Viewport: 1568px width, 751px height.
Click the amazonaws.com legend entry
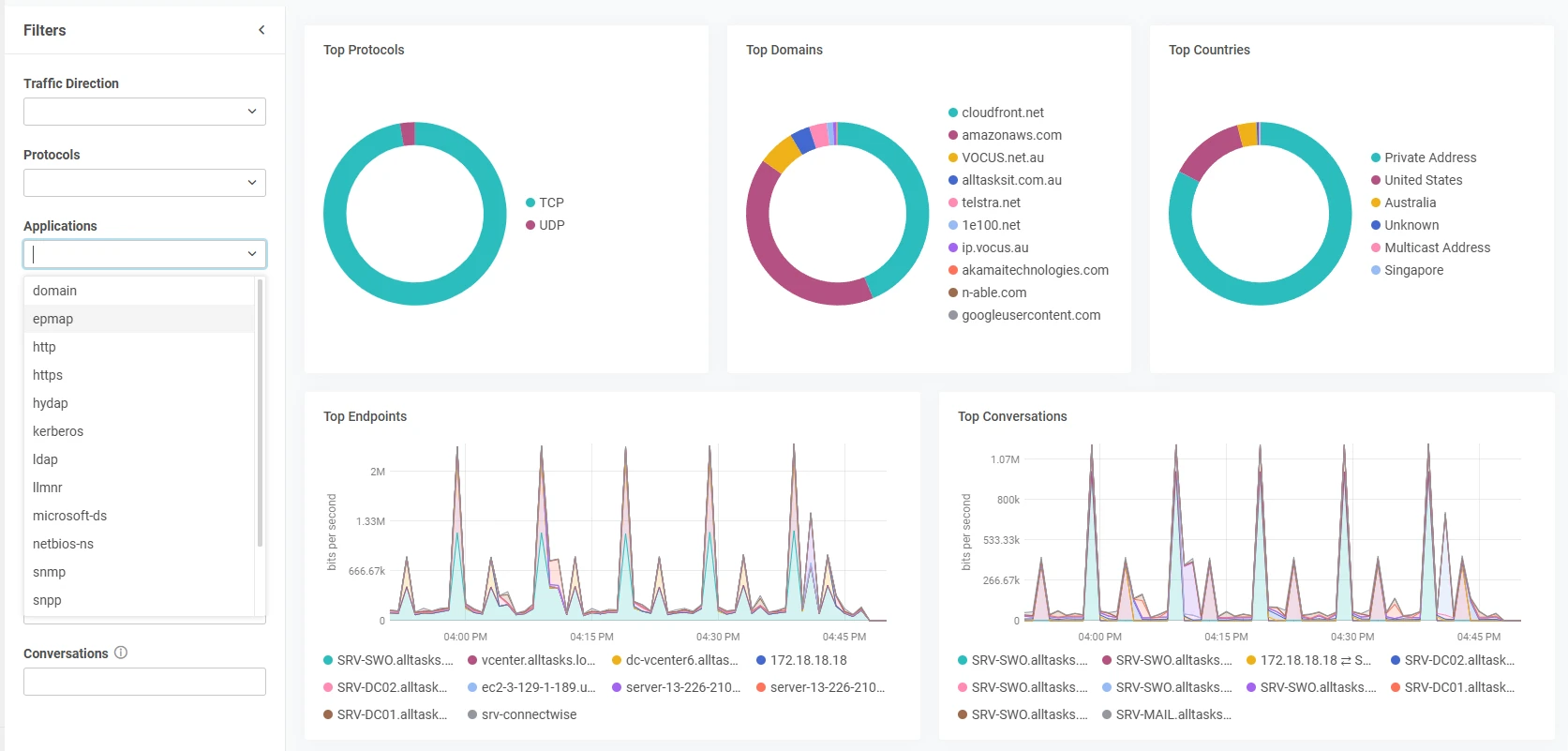point(1011,135)
